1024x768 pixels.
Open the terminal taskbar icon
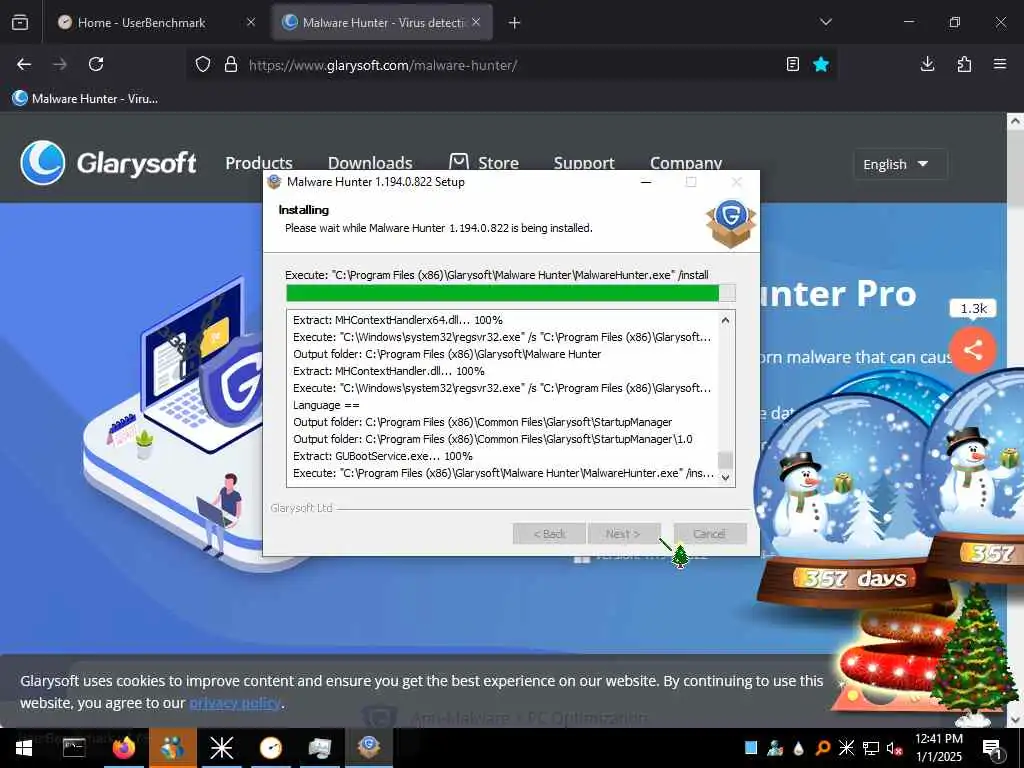click(74, 748)
